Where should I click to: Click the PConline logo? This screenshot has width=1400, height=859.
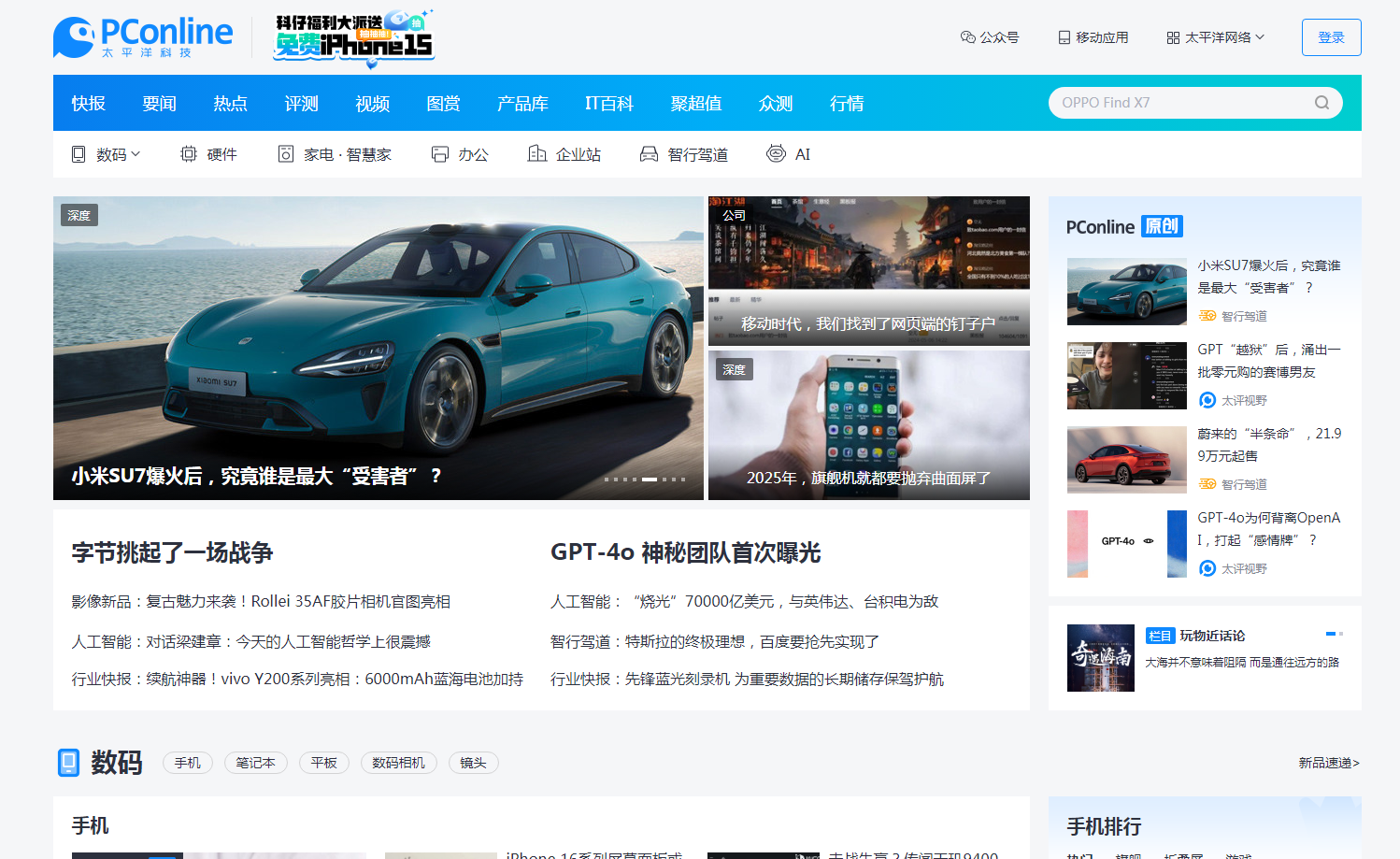coord(143,37)
